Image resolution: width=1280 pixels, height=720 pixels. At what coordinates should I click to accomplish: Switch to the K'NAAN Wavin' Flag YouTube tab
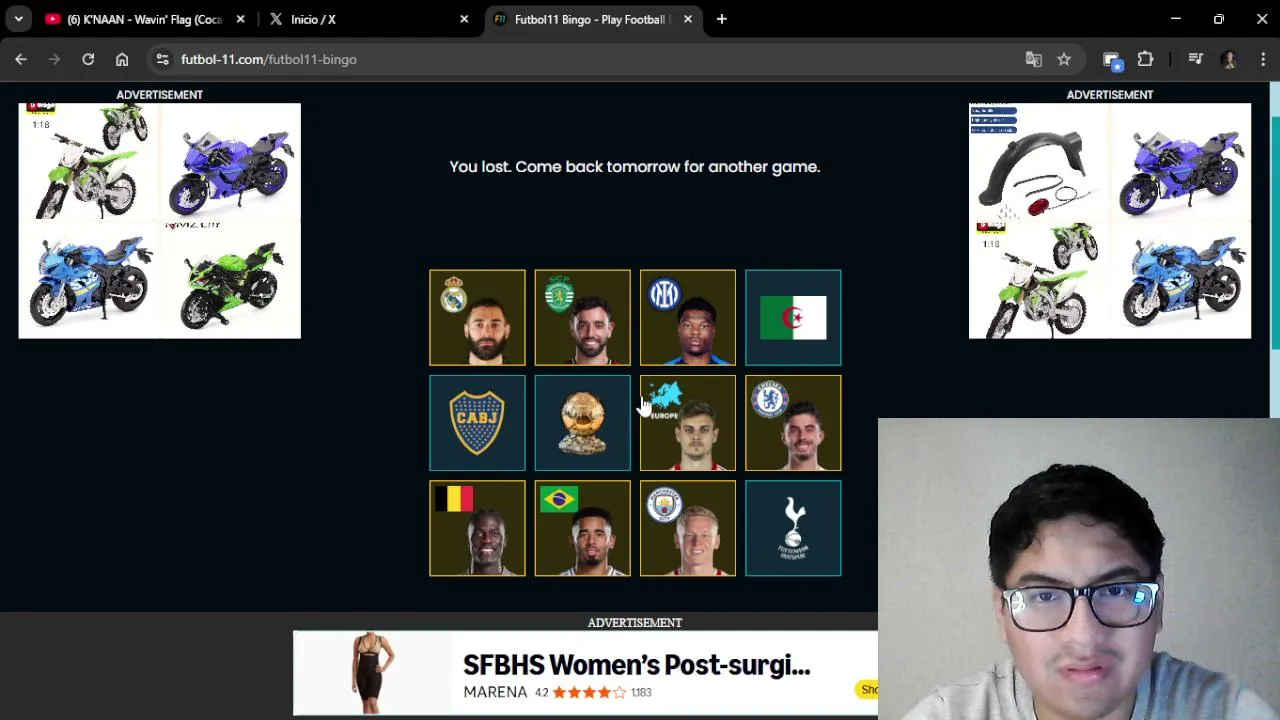145,19
